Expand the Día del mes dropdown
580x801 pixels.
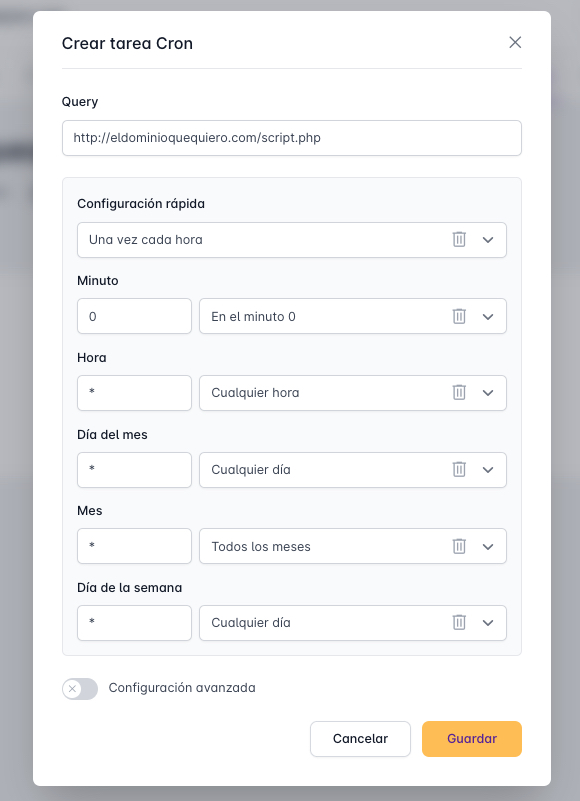488,470
